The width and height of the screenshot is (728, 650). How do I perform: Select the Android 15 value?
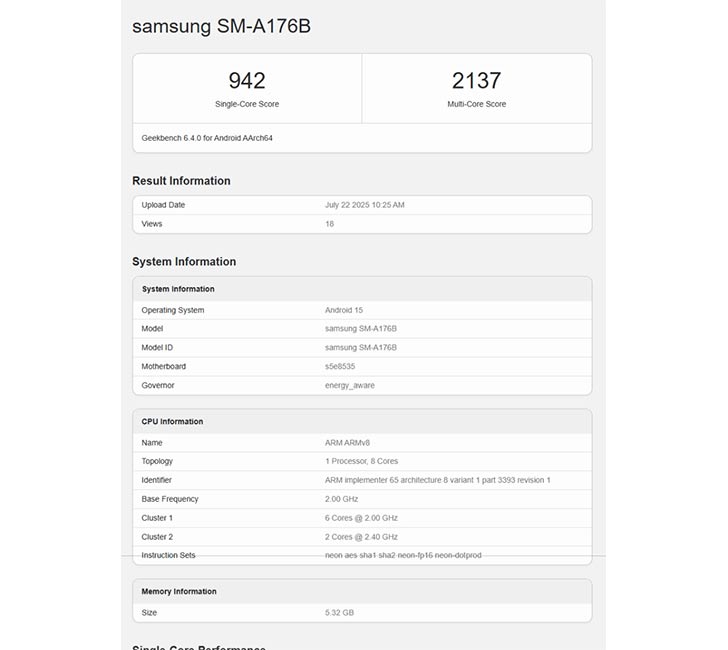coord(344,310)
